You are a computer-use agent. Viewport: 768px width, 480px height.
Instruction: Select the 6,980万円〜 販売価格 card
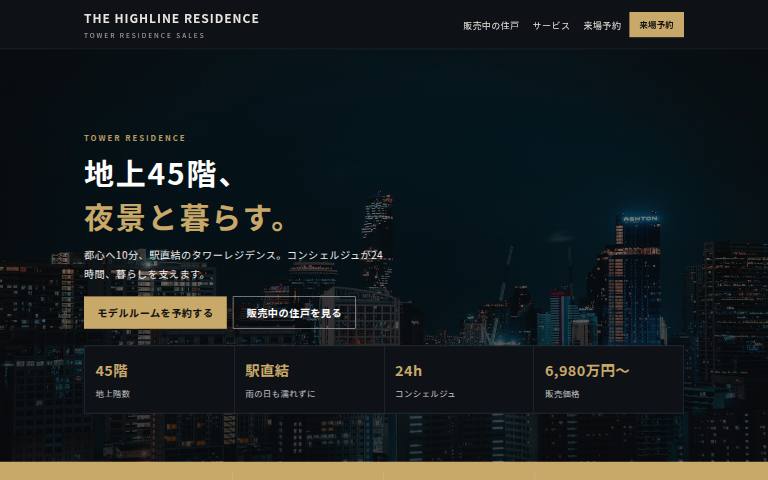tap(608, 380)
